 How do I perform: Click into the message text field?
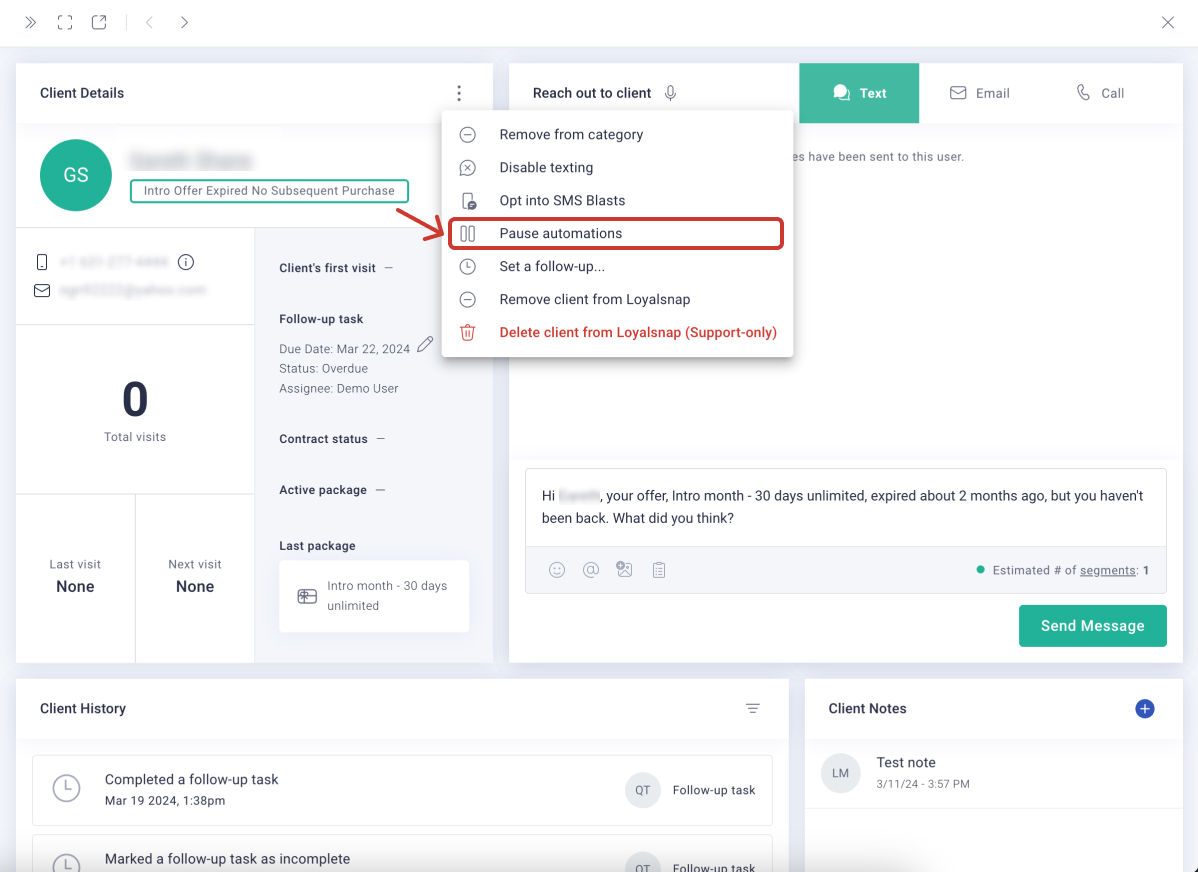(x=845, y=507)
